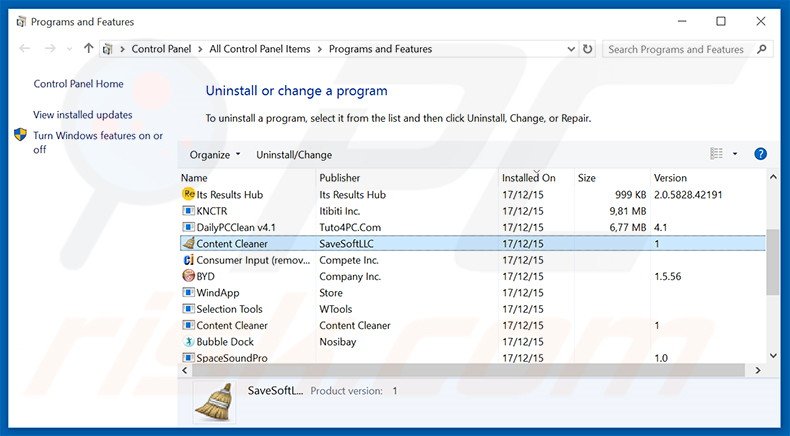Open Control Panel Home link
This screenshot has height=436, width=790.
(78, 84)
